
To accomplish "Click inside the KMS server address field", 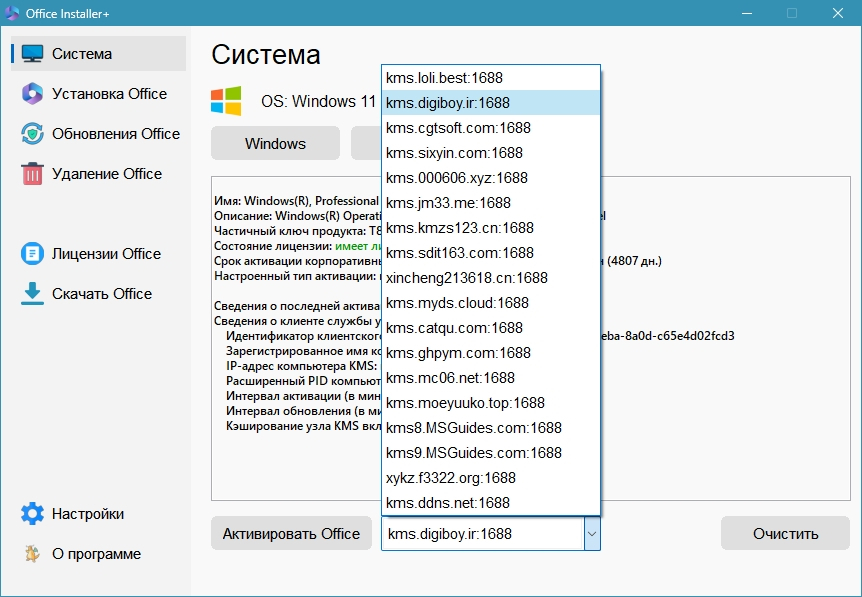I will (483, 533).
